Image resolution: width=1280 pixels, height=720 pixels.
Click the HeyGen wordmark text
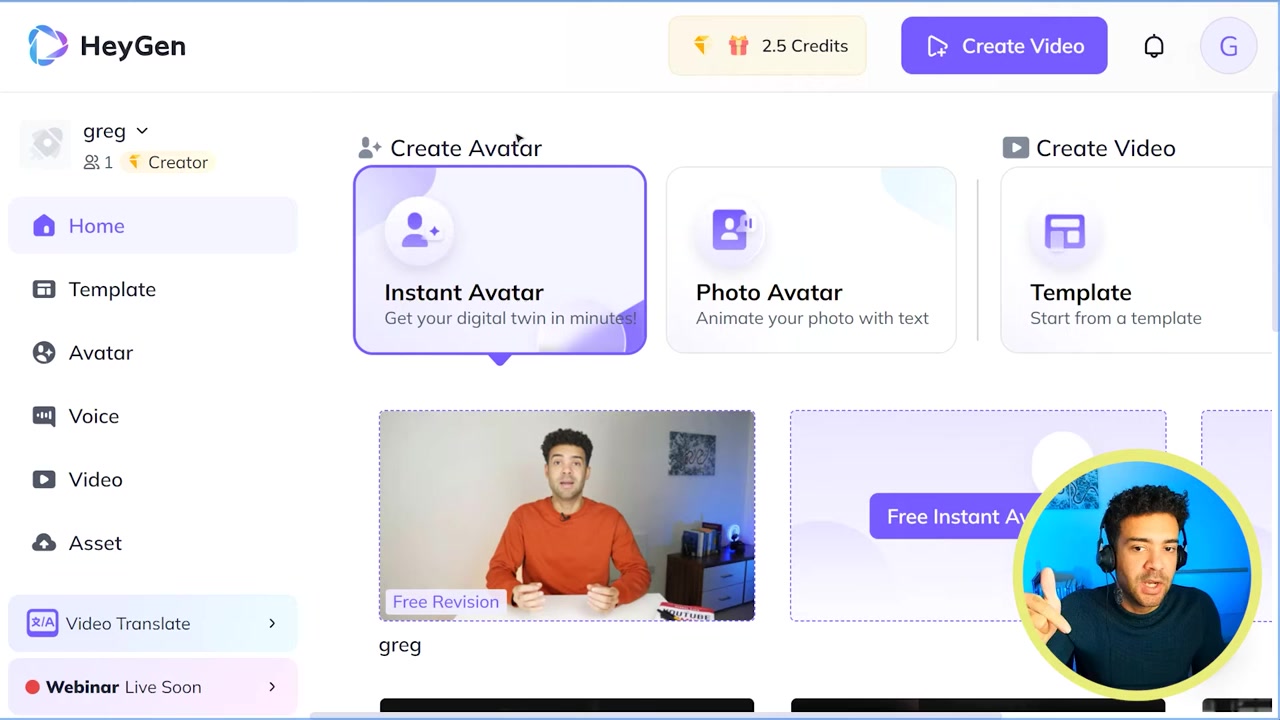[133, 46]
